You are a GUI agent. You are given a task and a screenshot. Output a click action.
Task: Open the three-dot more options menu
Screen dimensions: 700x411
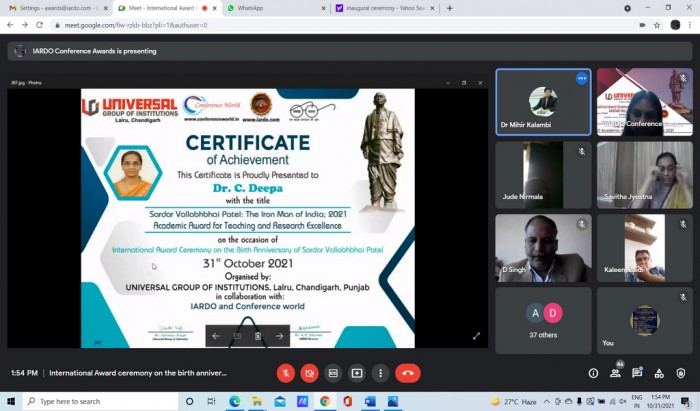click(380, 373)
